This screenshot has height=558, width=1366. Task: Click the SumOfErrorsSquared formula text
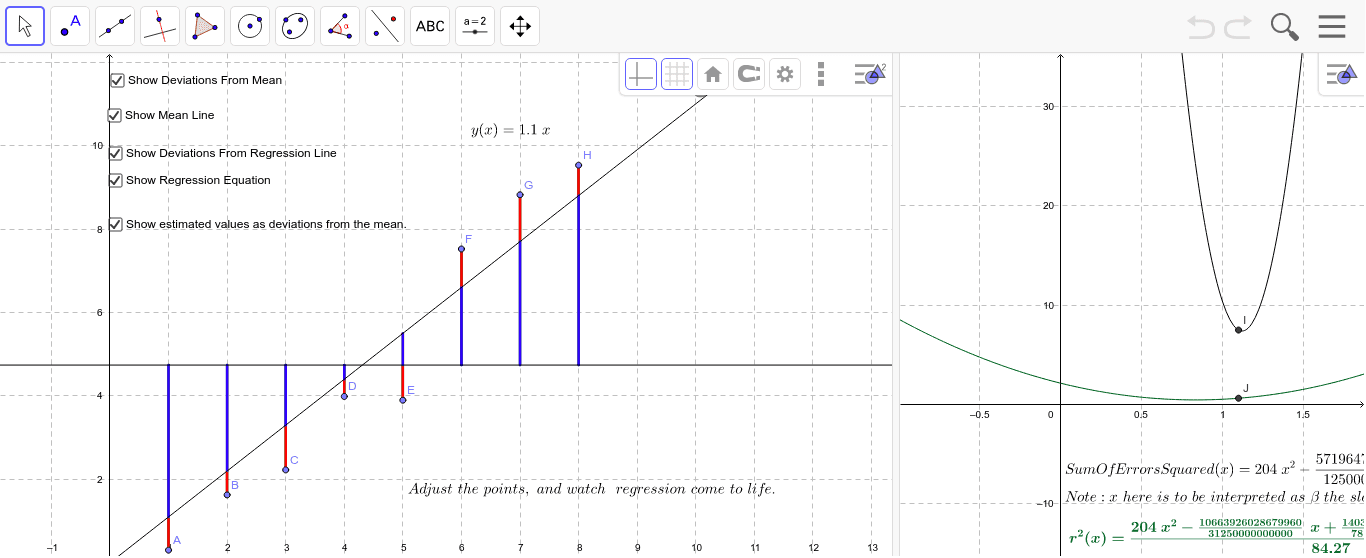pyautogui.click(x=1215, y=468)
